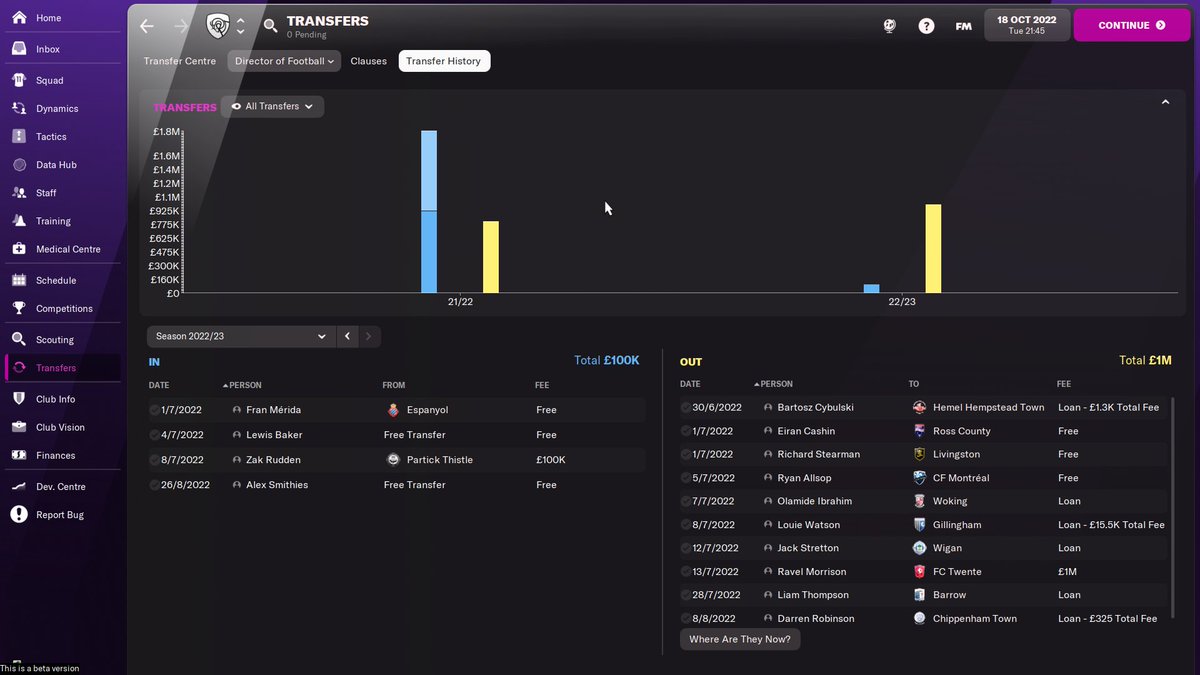This screenshot has height=675, width=1200.
Task: Open Competitions trophy icon
Action: 18,308
